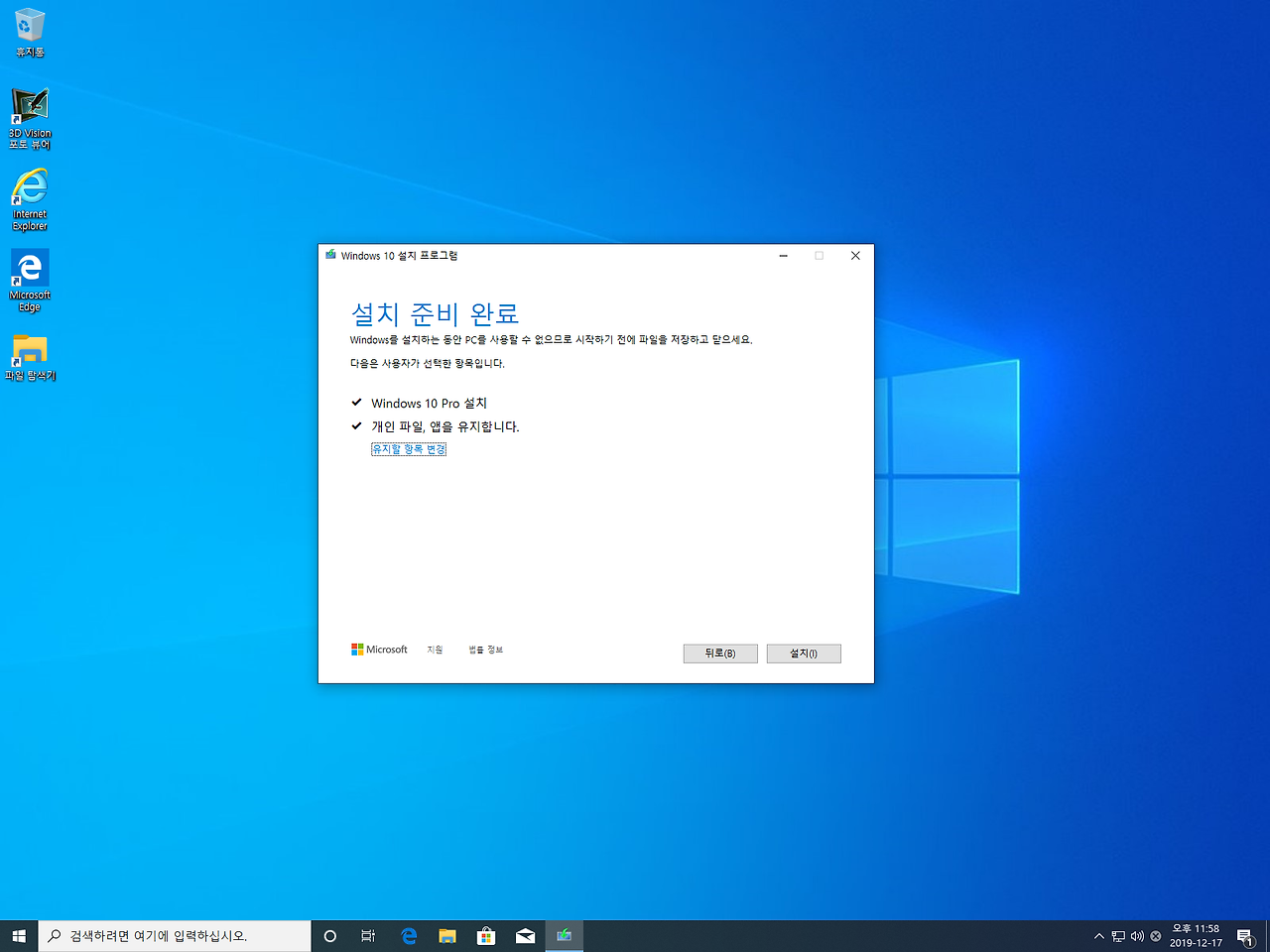Click the Windows 10 setup title bar icon
Image resolution: width=1270 pixels, height=952 pixels.
(330, 255)
